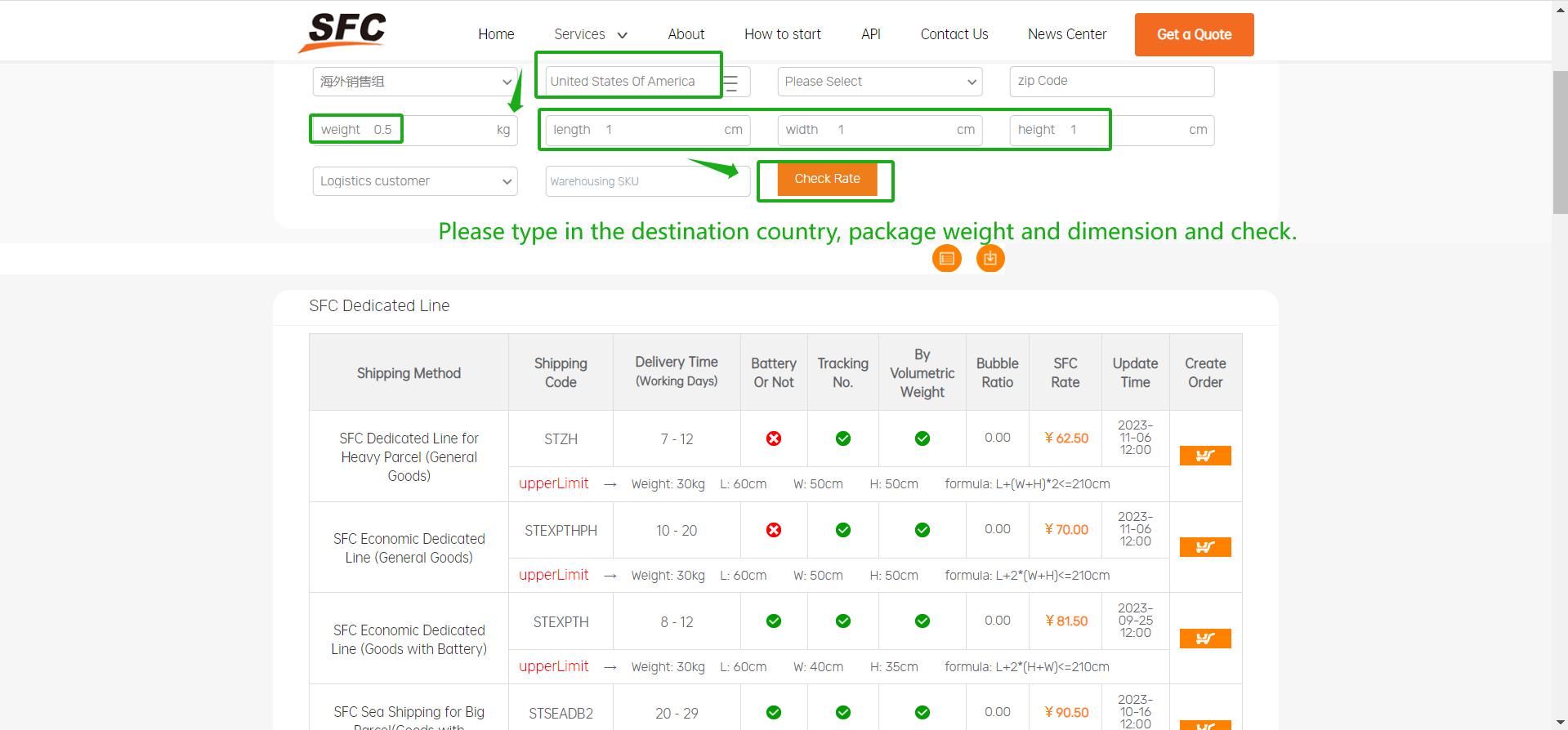
Task: Click battery green check in STEXPTH row
Action: pyautogui.click(x=774, y=621)
